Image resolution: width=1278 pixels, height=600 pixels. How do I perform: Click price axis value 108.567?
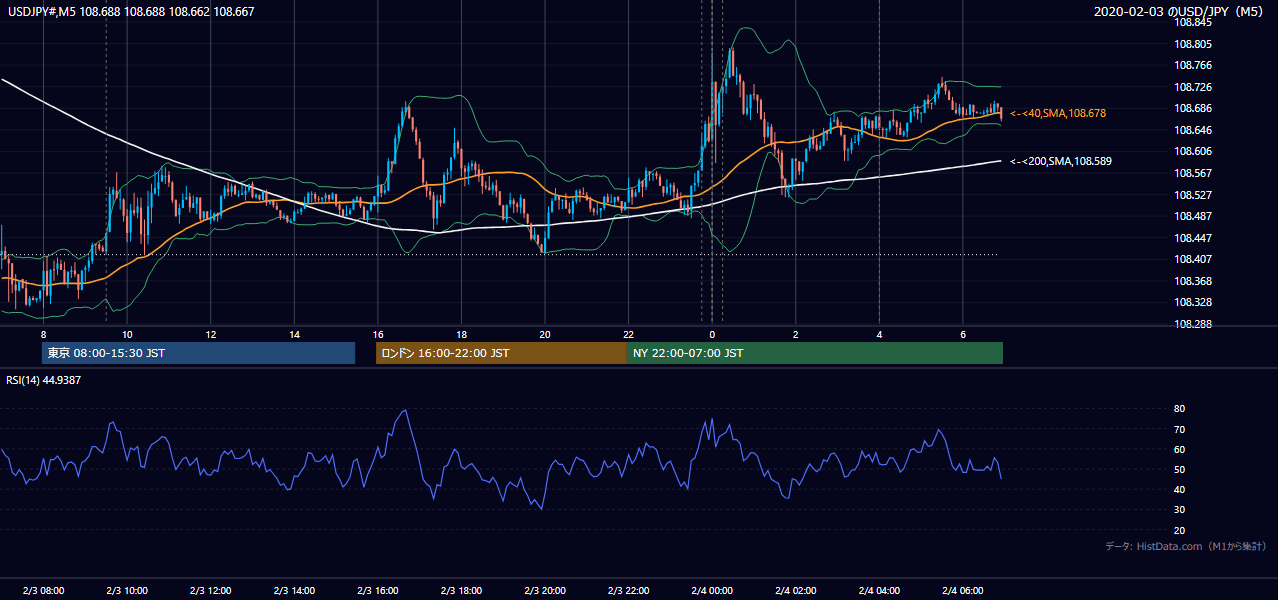(1192, 173)
